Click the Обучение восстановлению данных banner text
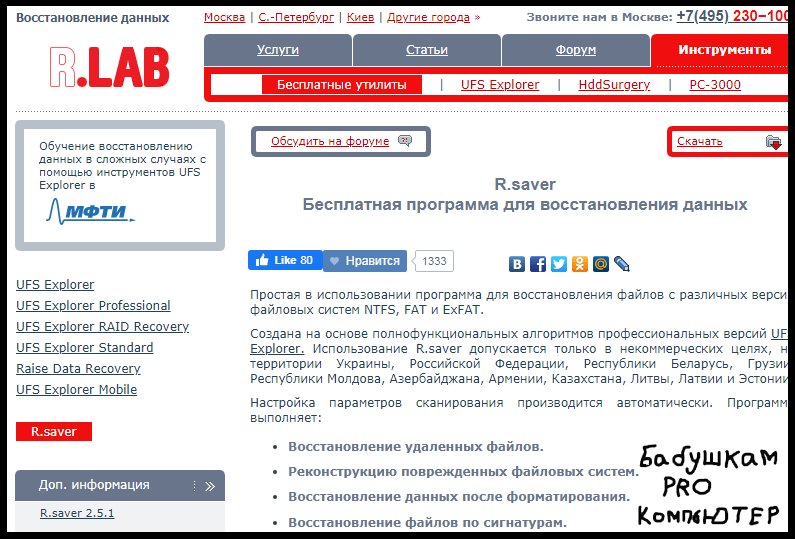Screen dimensions: 795x539 click(122, 165)
